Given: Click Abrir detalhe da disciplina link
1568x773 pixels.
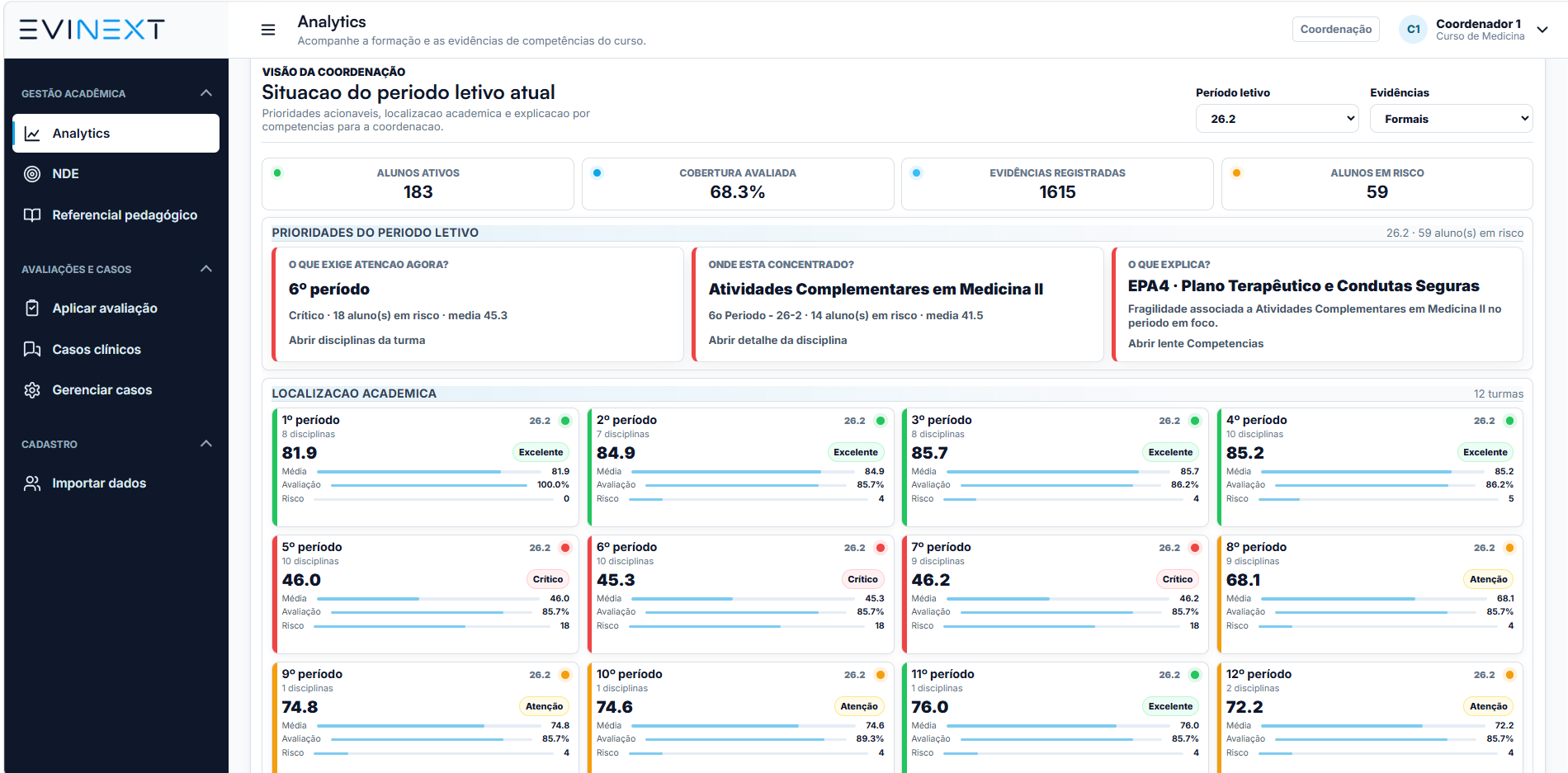Looking at the screenshot, I should click(x=777, y=341).
